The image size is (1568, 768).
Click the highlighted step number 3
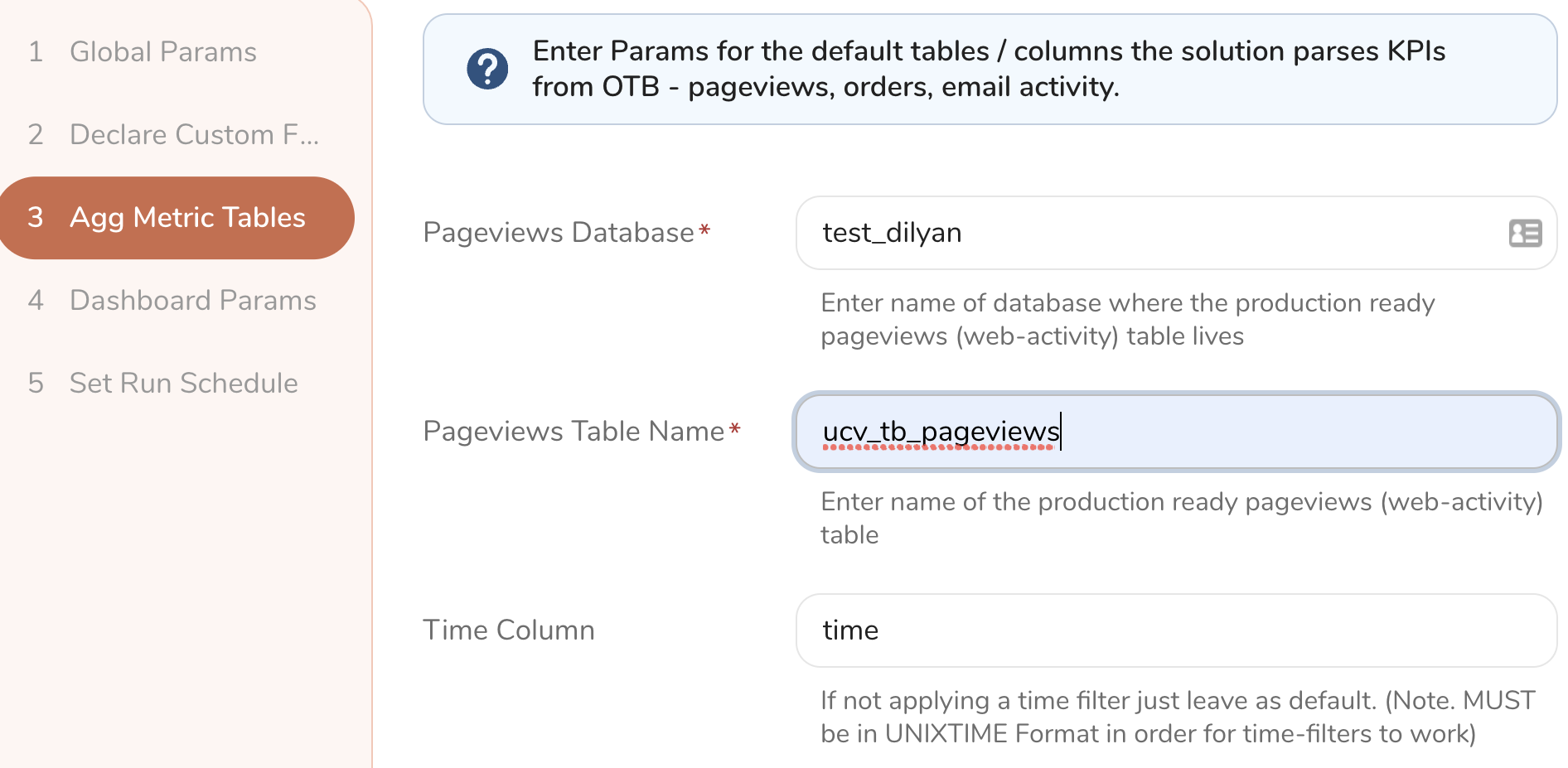(x=36, y=217)
